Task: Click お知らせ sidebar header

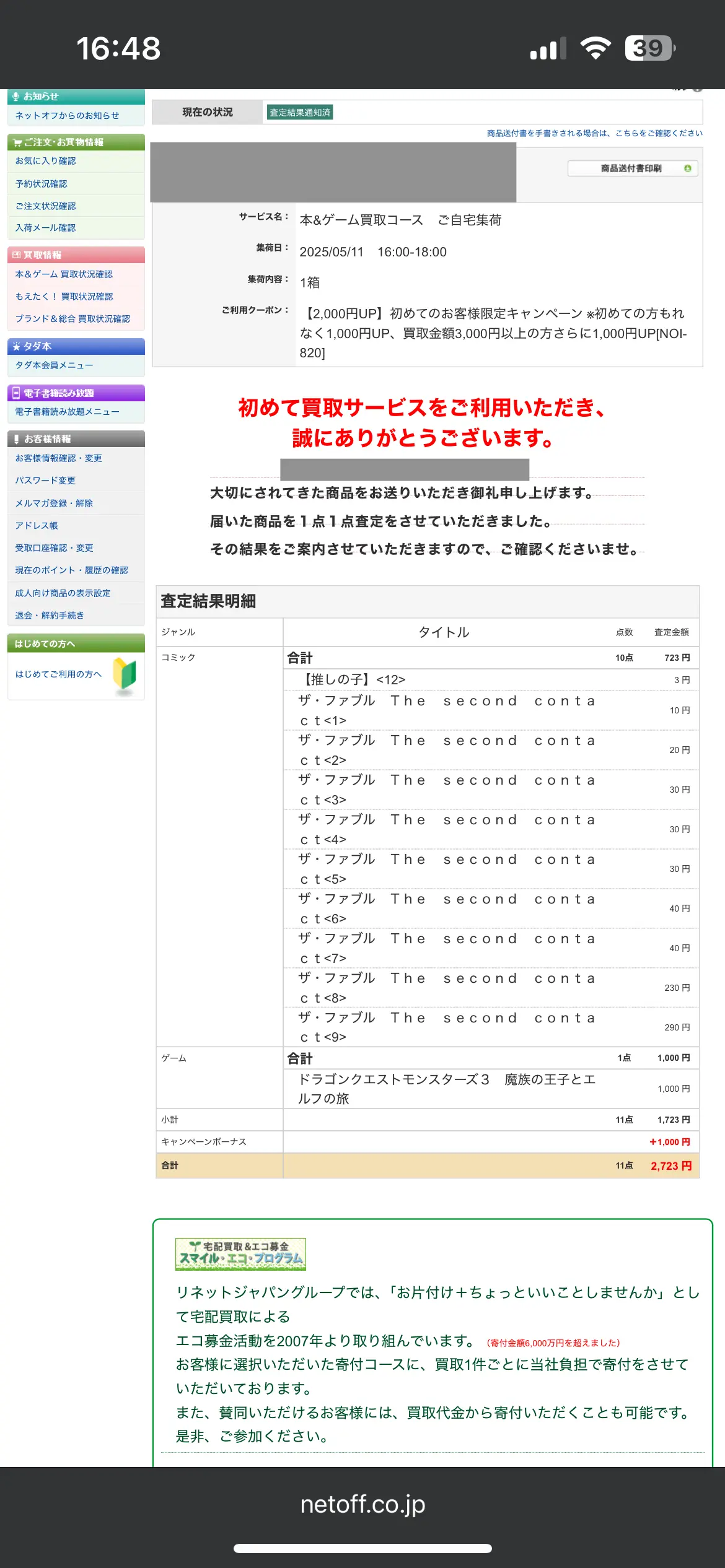Action: tap(76, 97)
